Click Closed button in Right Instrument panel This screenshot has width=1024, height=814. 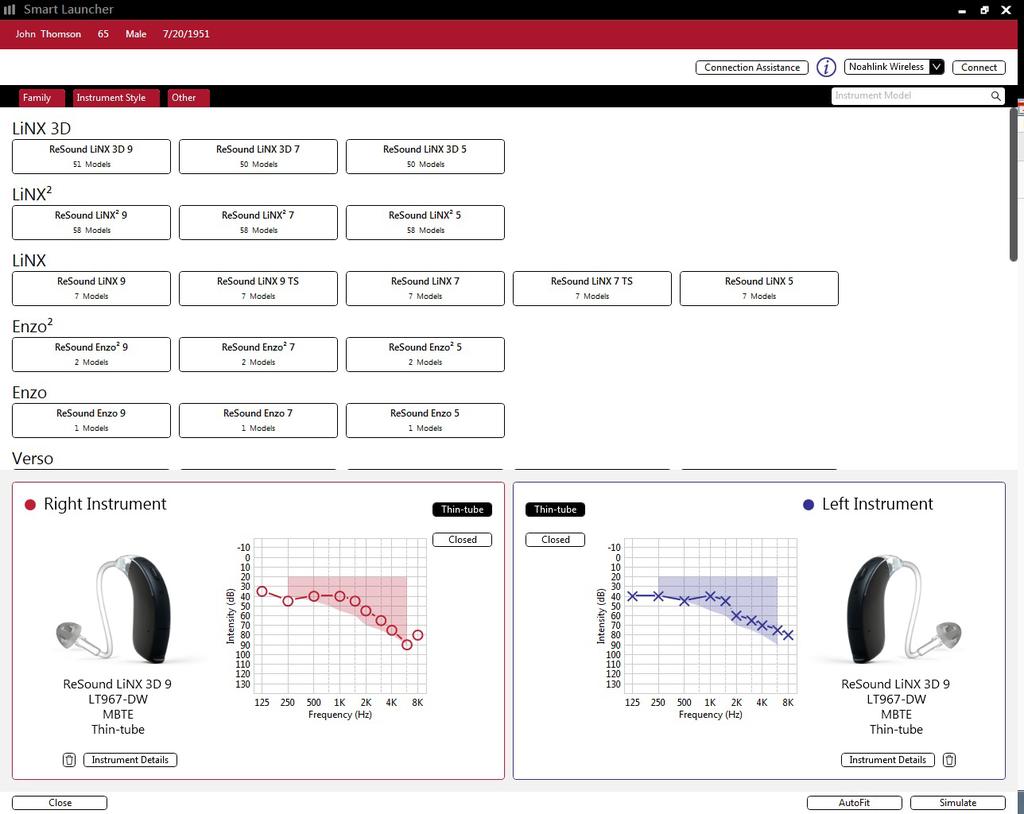[x=462, y=540]
